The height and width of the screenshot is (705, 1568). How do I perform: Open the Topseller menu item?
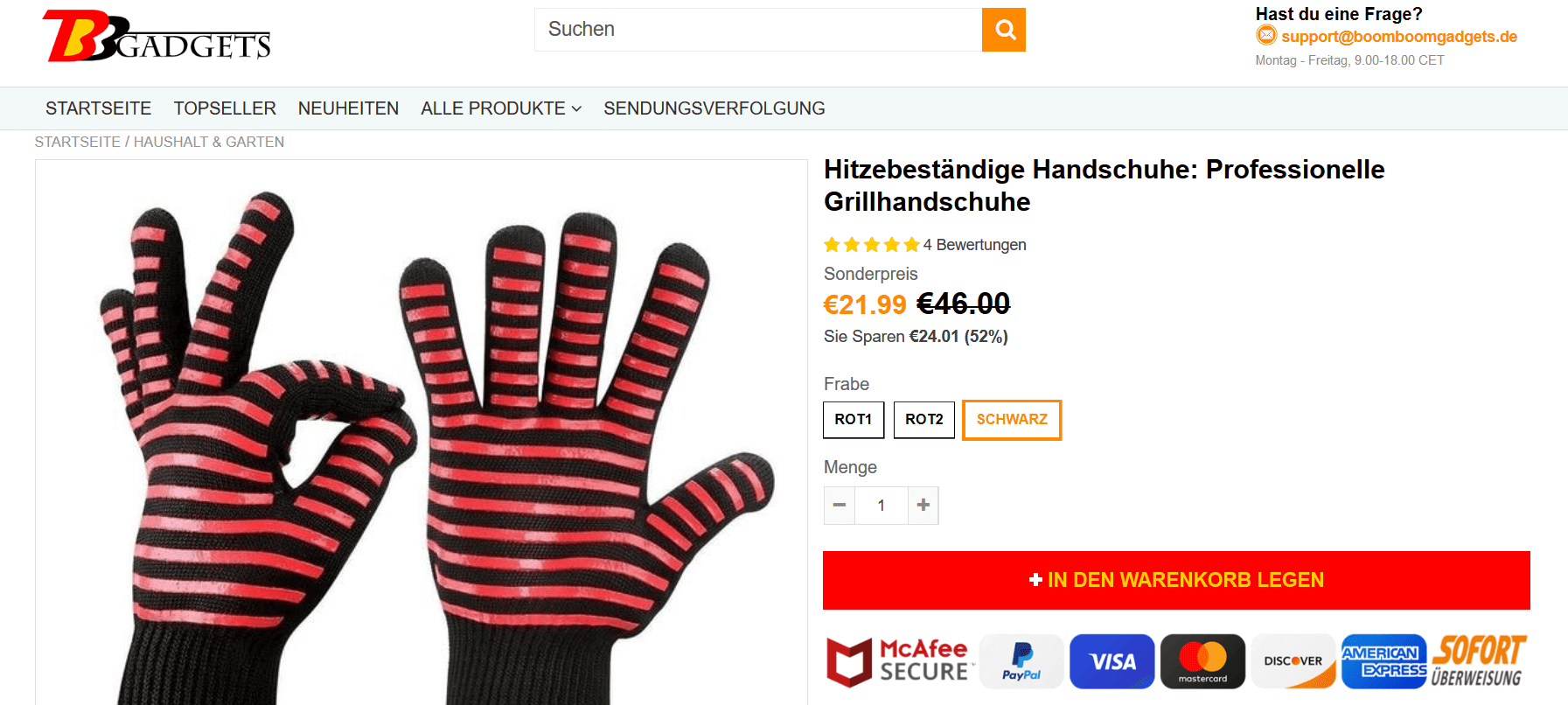point(225,108)
